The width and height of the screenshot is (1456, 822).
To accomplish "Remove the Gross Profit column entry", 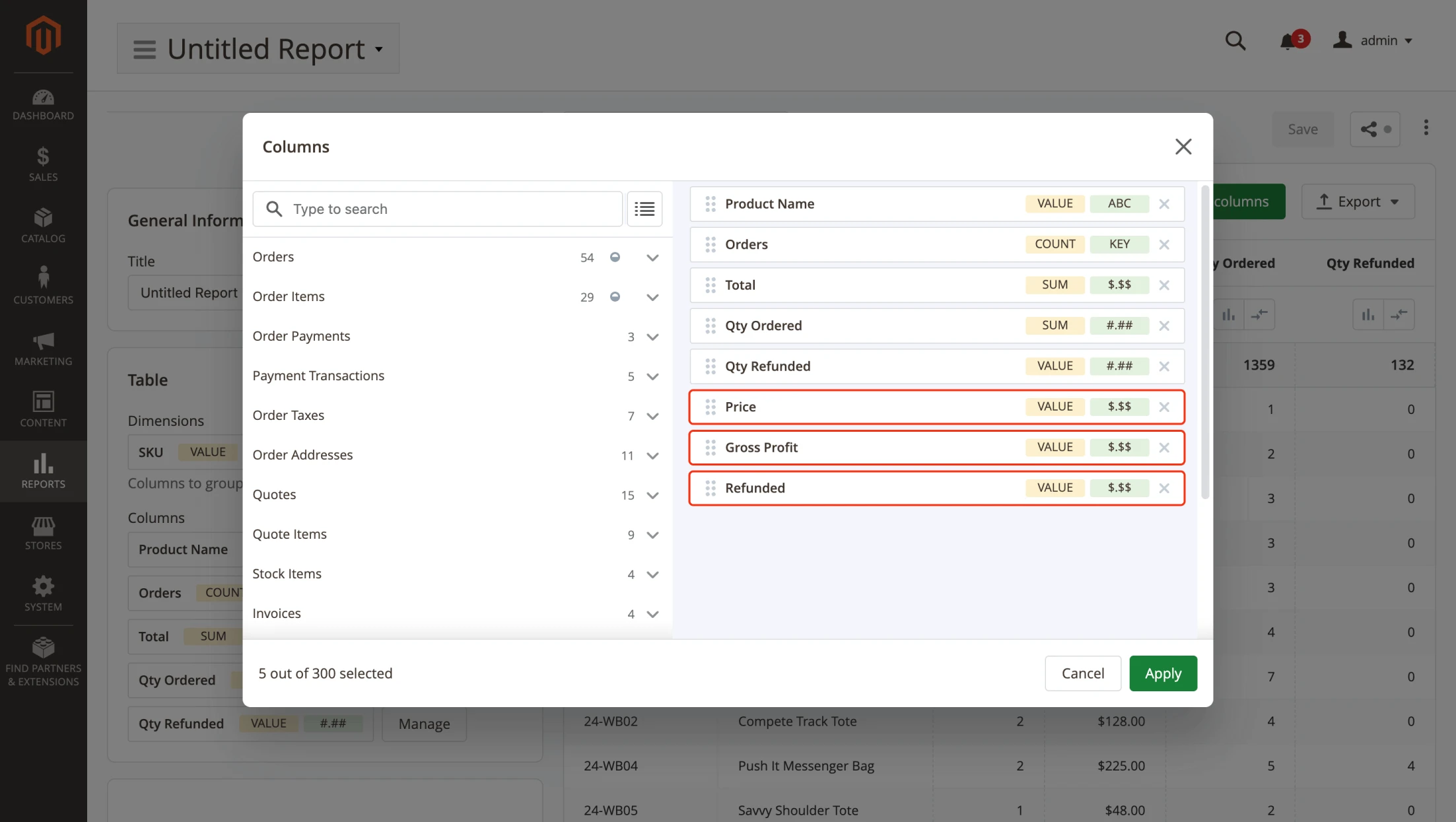I will [1163, 447].
